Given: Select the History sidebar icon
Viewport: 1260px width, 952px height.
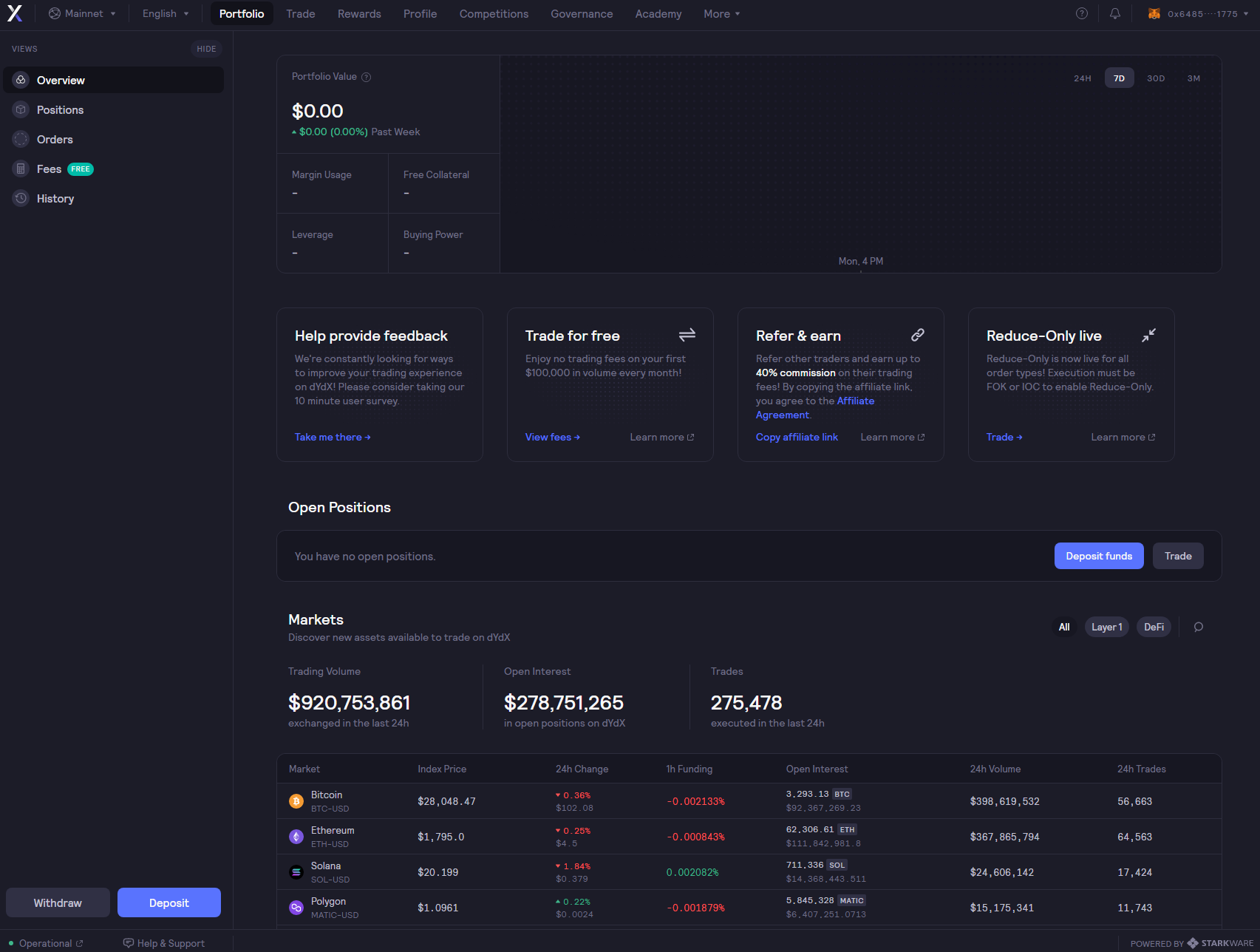Looking at the screenshot, I should (20, 198).
